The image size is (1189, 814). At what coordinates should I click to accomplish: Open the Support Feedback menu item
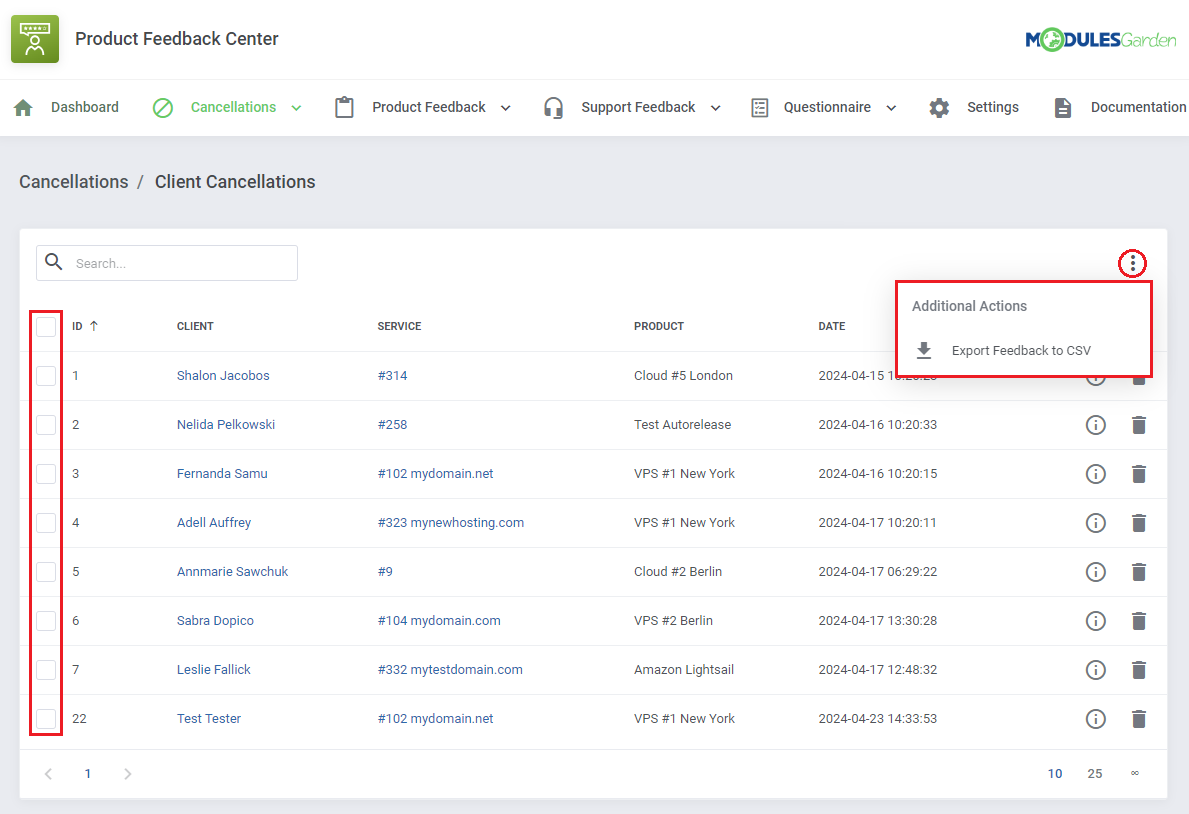click(638, 107)
